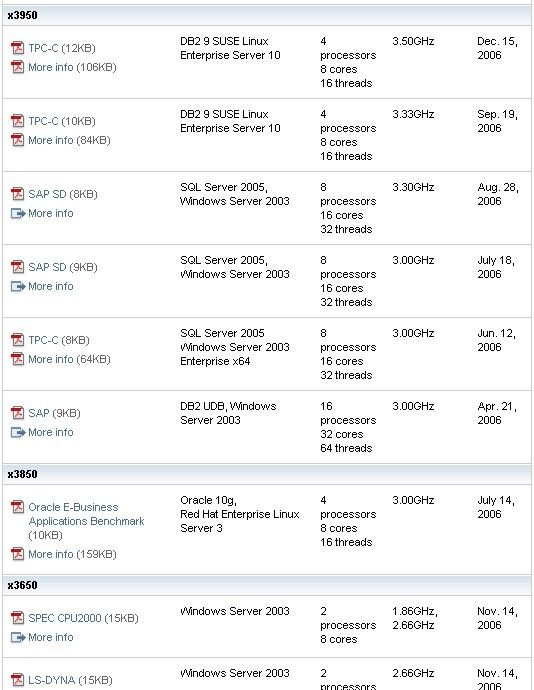
Task: Click arrow icon beside SAP SD (8KB) More info
Action: point(18,213)
